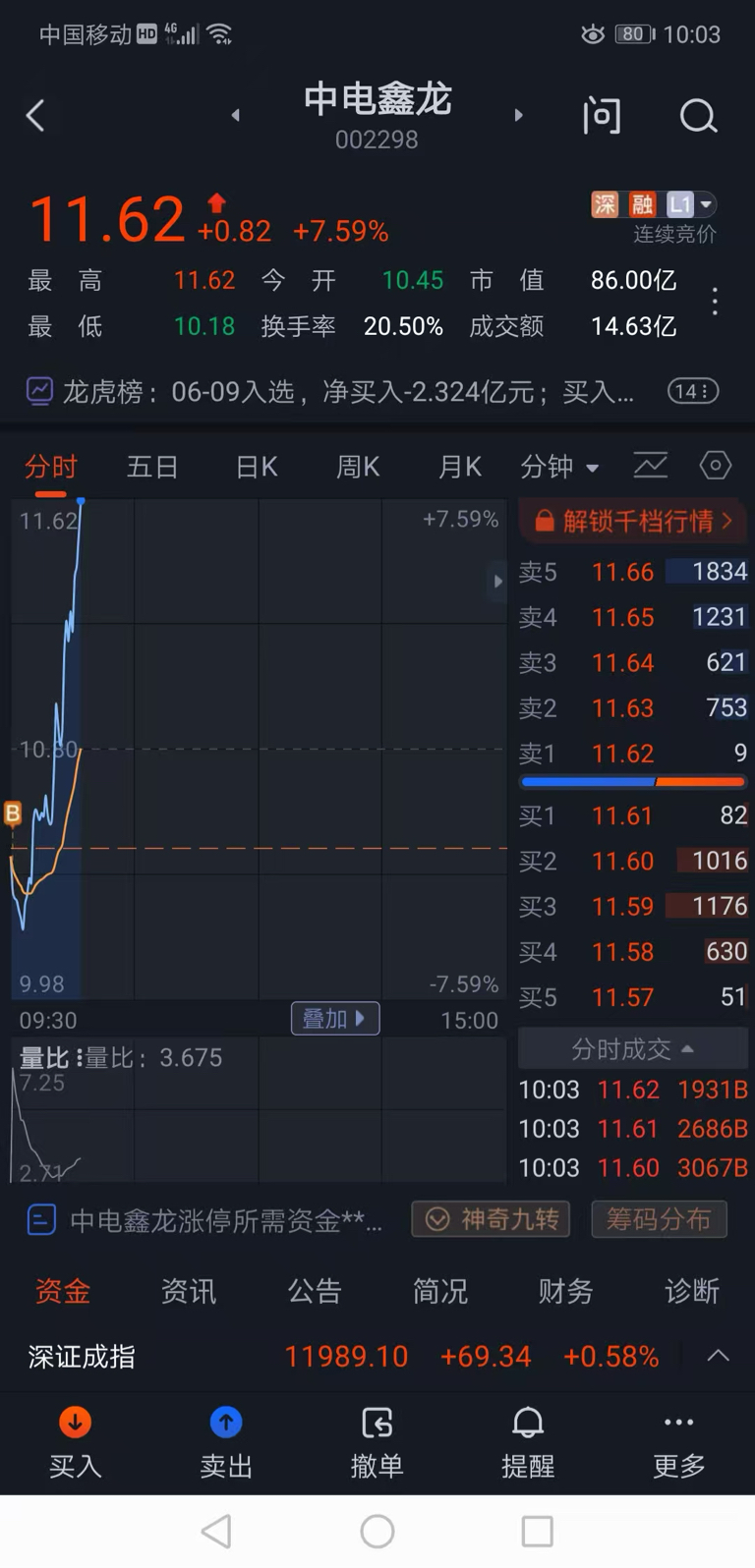Image resolution: width=755 pixels, height=1568 pixels.
Task: Tap the back arrow icon
Action: click(x=35, y=116)
